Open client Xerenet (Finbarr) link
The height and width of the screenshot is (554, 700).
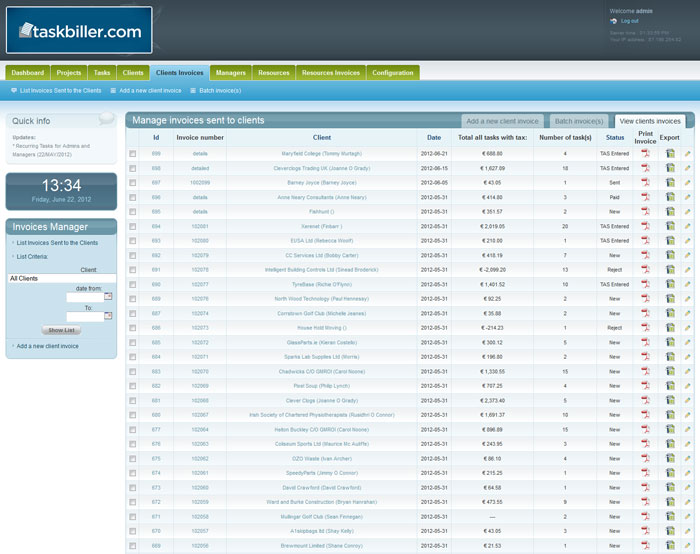pyautogui.click(x=321, y=226)
